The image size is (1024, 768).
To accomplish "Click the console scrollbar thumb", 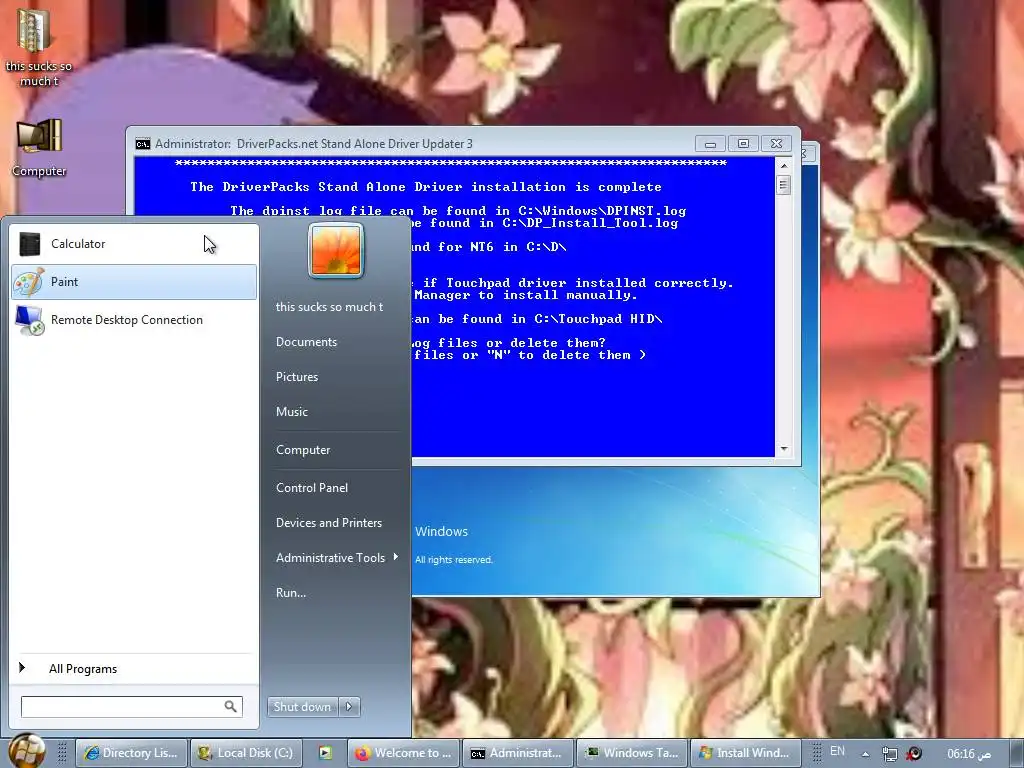I will tap(784, 185).
